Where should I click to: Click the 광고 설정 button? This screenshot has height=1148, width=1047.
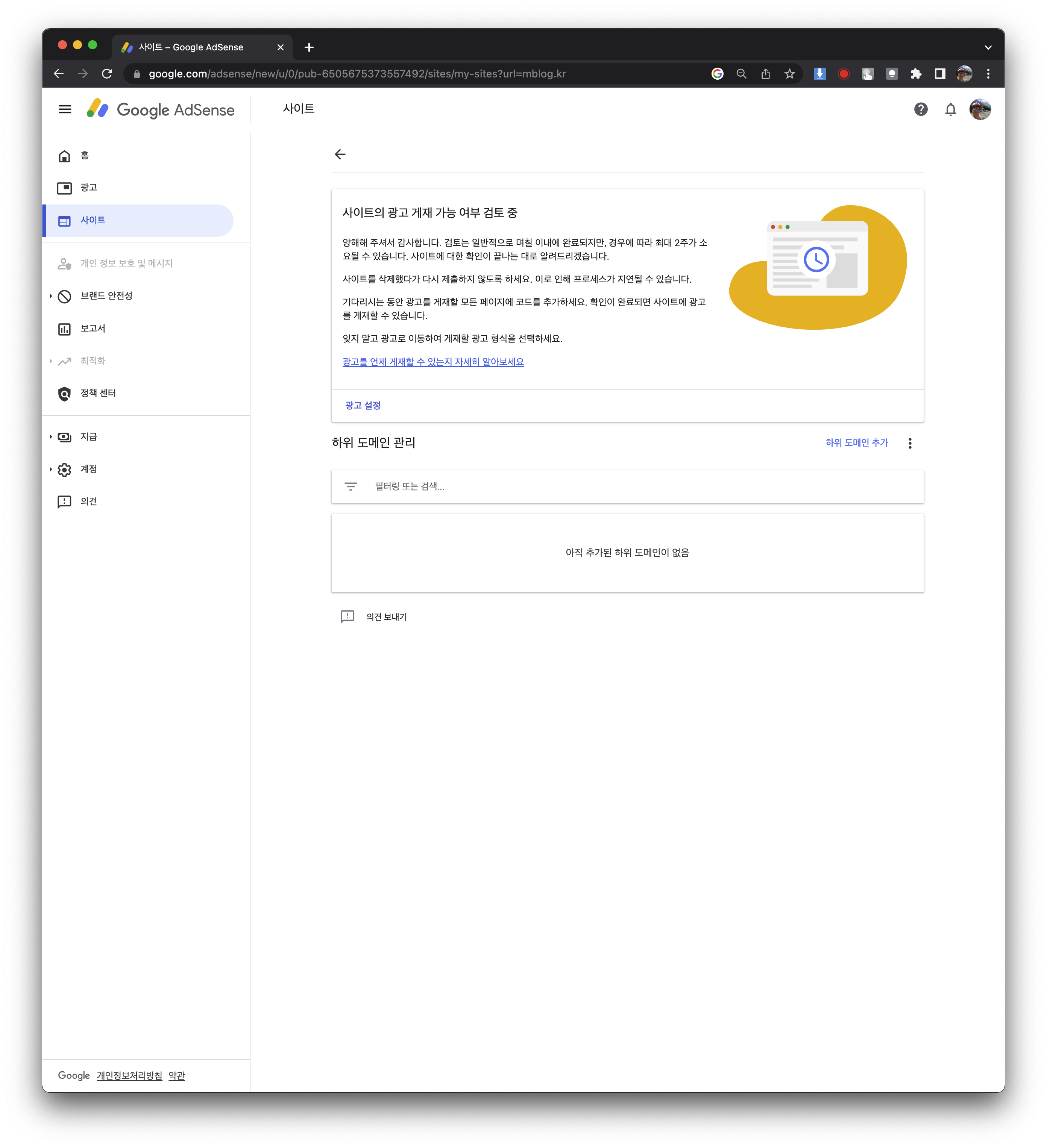pyautogui.click(x=363, y=406)
